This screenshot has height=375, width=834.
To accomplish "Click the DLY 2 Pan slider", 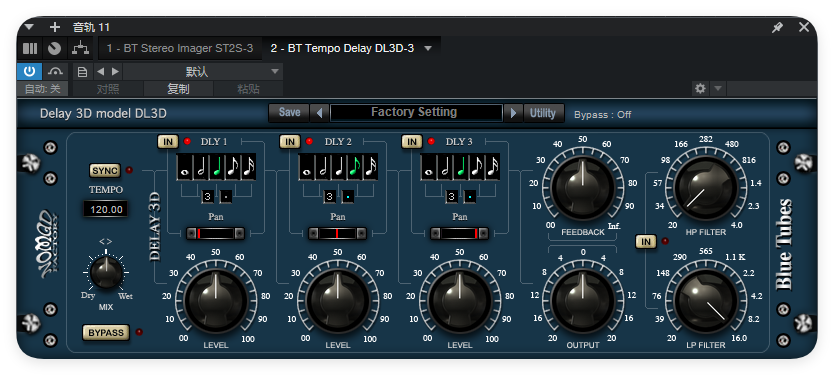I will pyautogui.click(x=337, y=233).
